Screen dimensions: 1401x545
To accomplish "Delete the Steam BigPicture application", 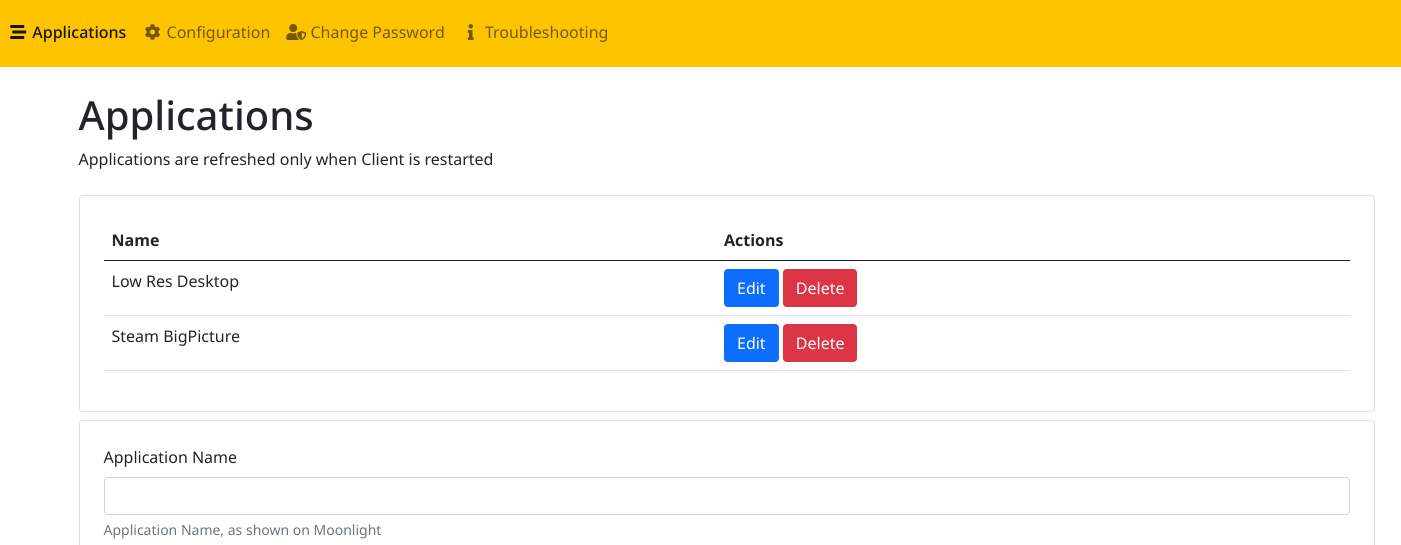I will pos(820,343).
